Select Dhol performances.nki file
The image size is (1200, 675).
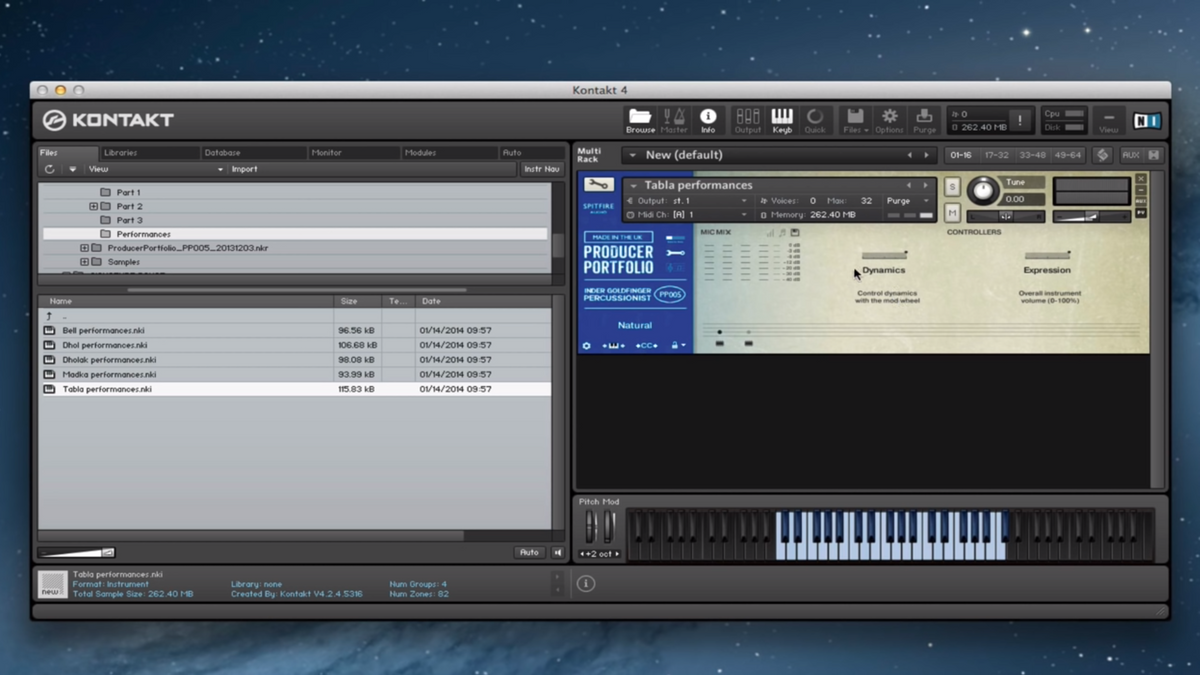pyautogui.click(x=104, y=345)
